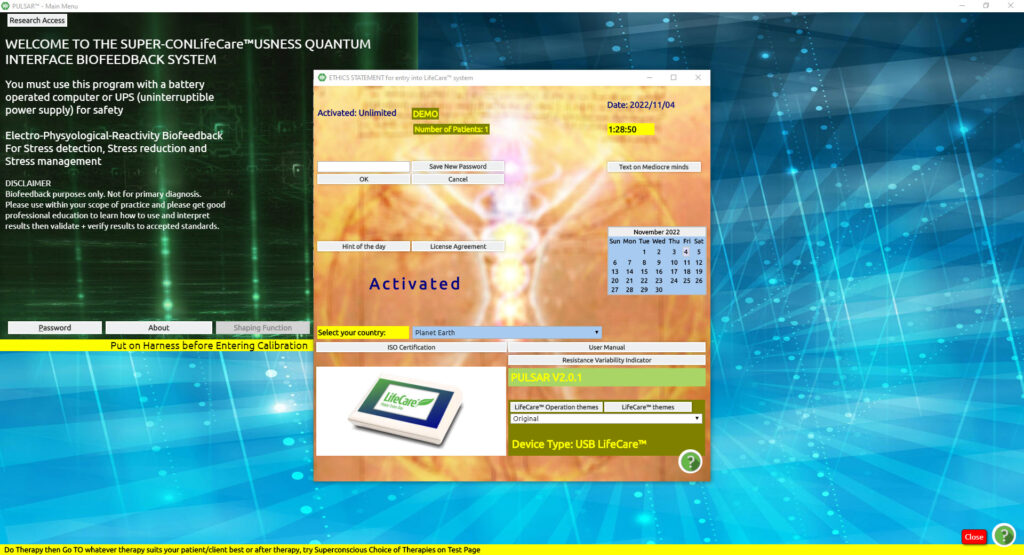Image resolution: width=1024 pixels, height=555 pixels.
Task: Select the LifeCare Operation themes tab
Action: point(555,407)
